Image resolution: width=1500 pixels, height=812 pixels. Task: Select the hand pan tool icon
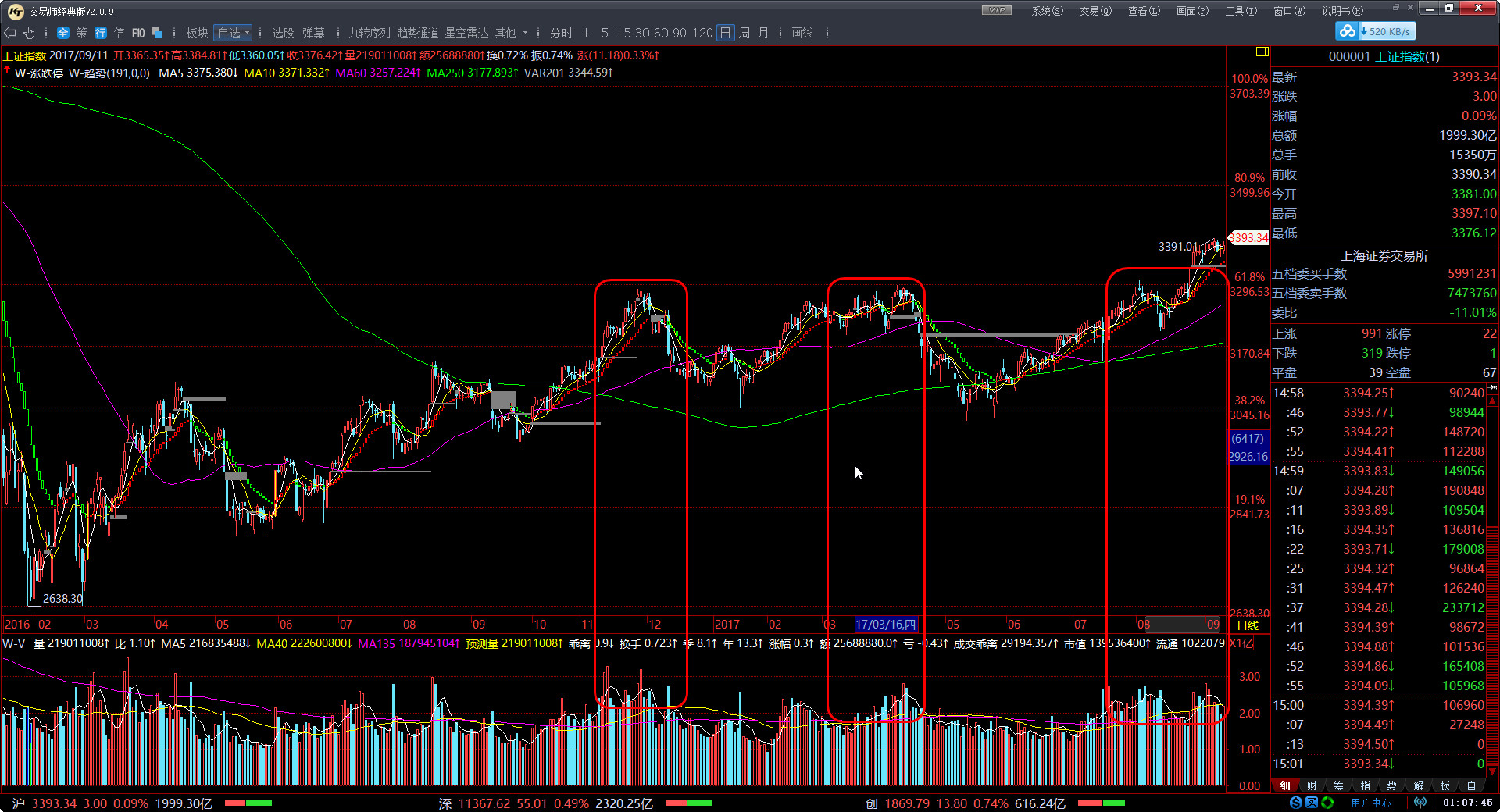pyautogui.click(x=30, y=33)
